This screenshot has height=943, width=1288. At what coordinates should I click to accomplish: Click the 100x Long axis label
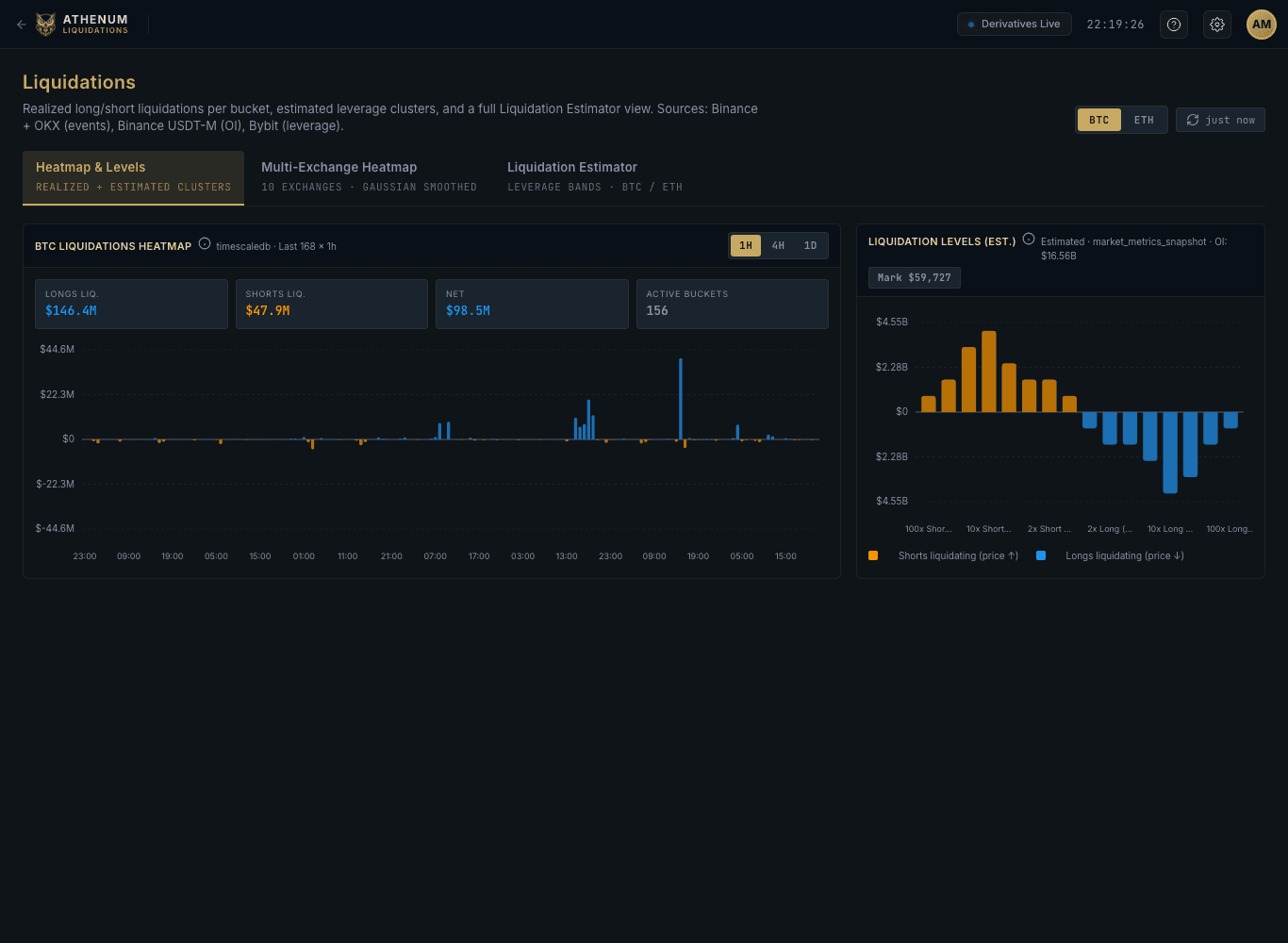(1230, 529)
